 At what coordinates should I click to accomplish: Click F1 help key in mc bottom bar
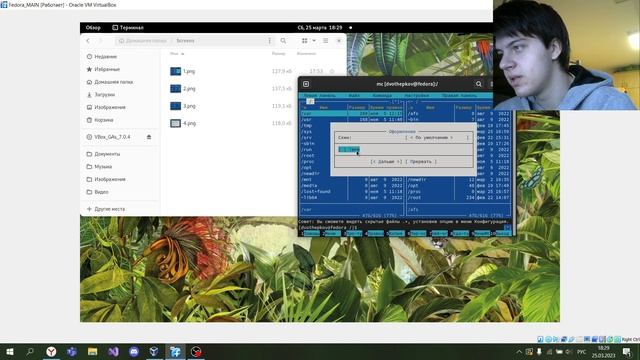pyautogui.click(x=311, y=233)
